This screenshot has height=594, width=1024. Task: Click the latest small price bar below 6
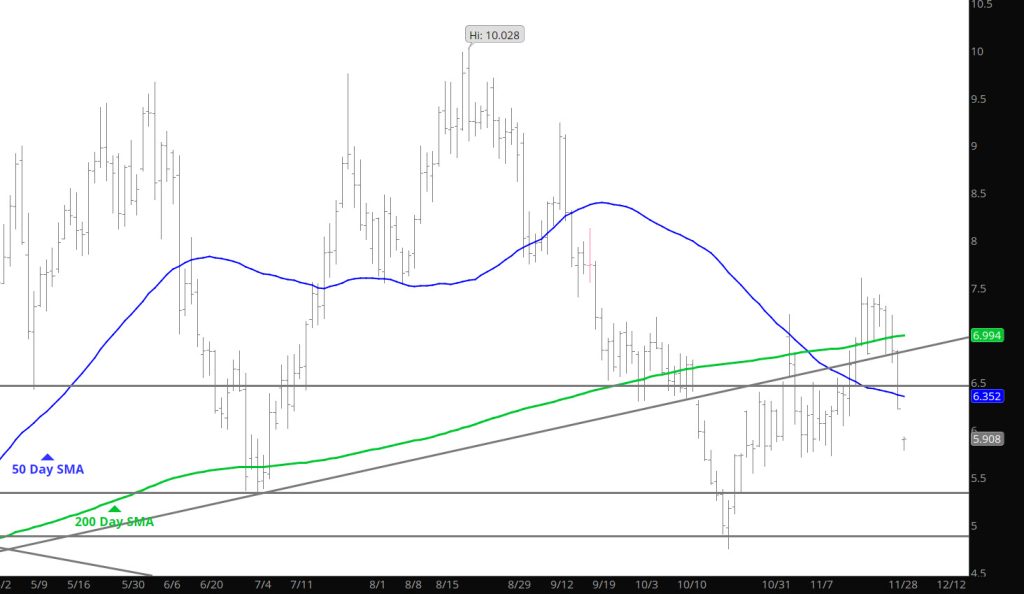click(904, 442)
